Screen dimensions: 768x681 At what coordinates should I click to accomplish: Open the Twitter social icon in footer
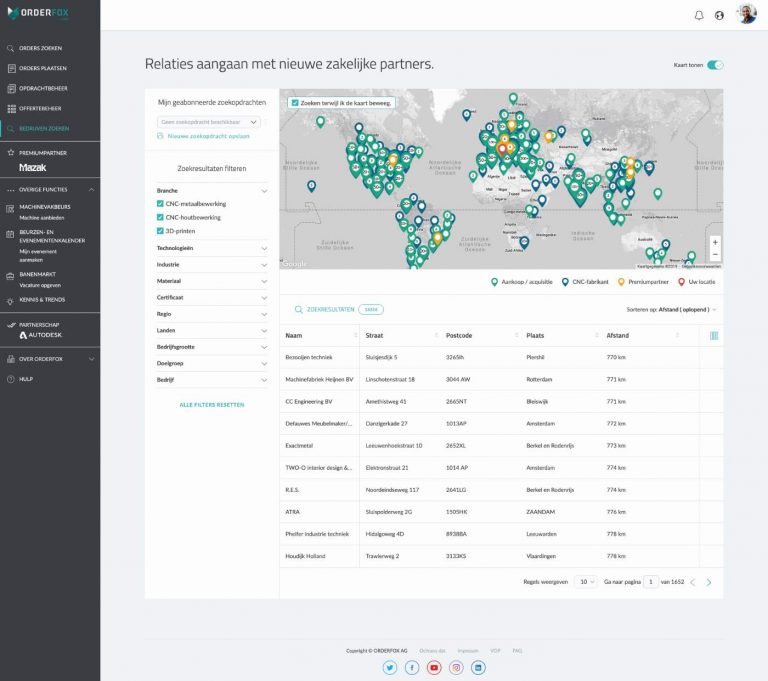click(x=390, y=667)
